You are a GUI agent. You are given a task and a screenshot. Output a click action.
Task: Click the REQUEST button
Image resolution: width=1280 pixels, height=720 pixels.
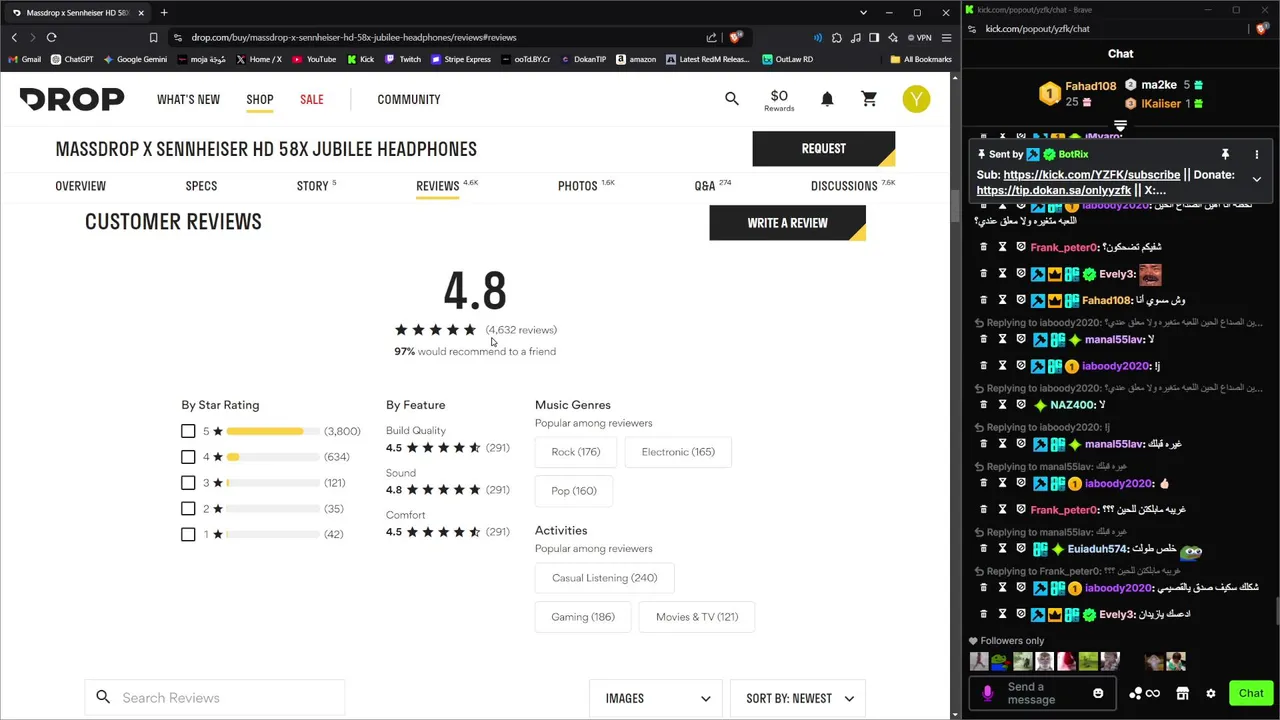tap(823, 149)
